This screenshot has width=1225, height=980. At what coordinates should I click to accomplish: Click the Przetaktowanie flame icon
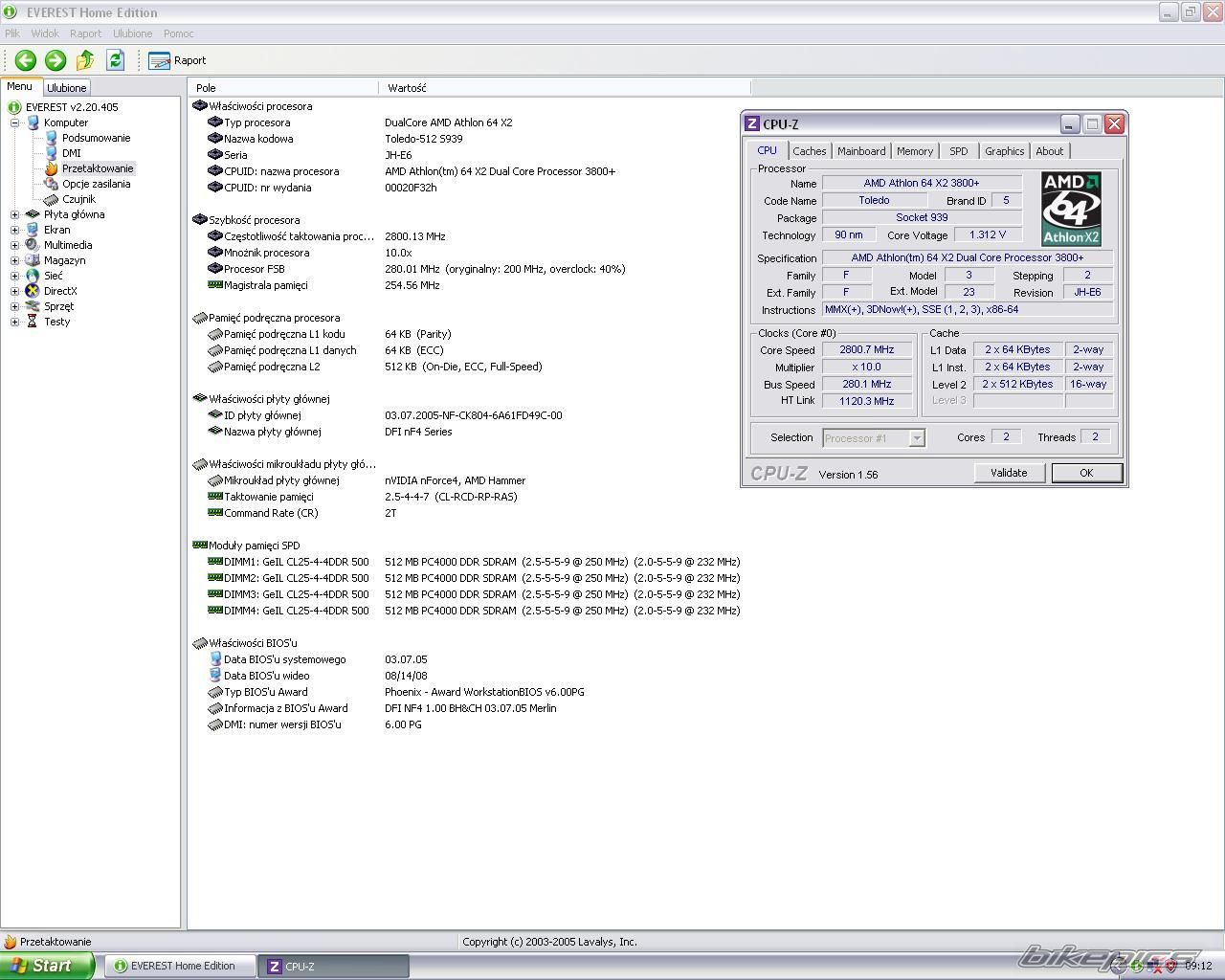click(x=52, y=168)
